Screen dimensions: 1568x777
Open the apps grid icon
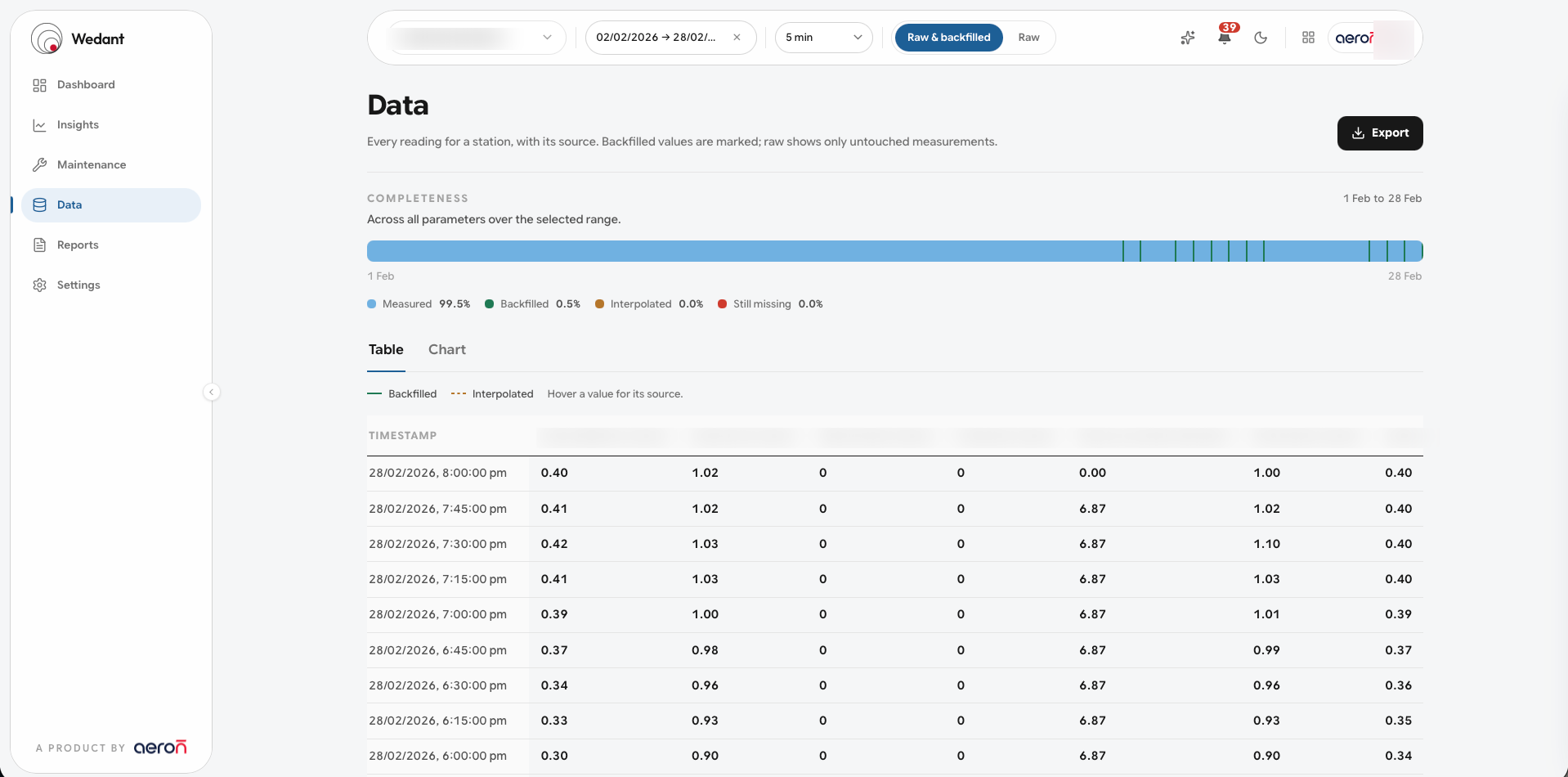tap(1308, 38)
